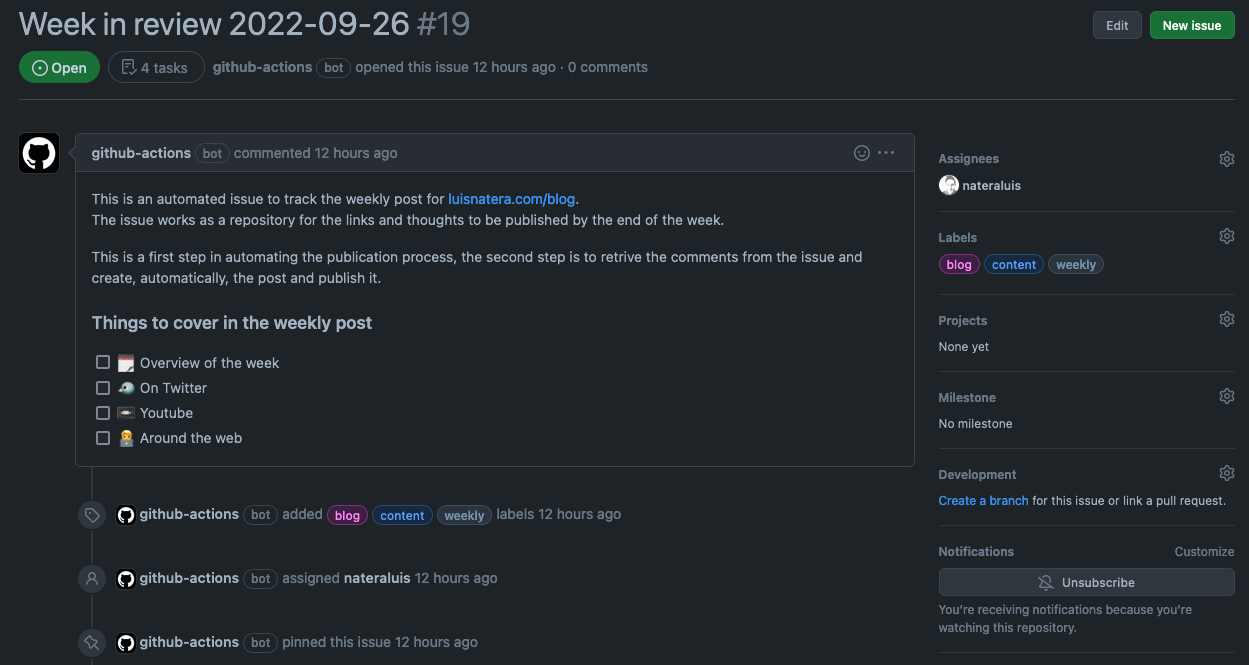This screenshot has width=1249, height=665.
Task: Click the nateraluis assignee name in sidebar
Action: pos(991,185)
